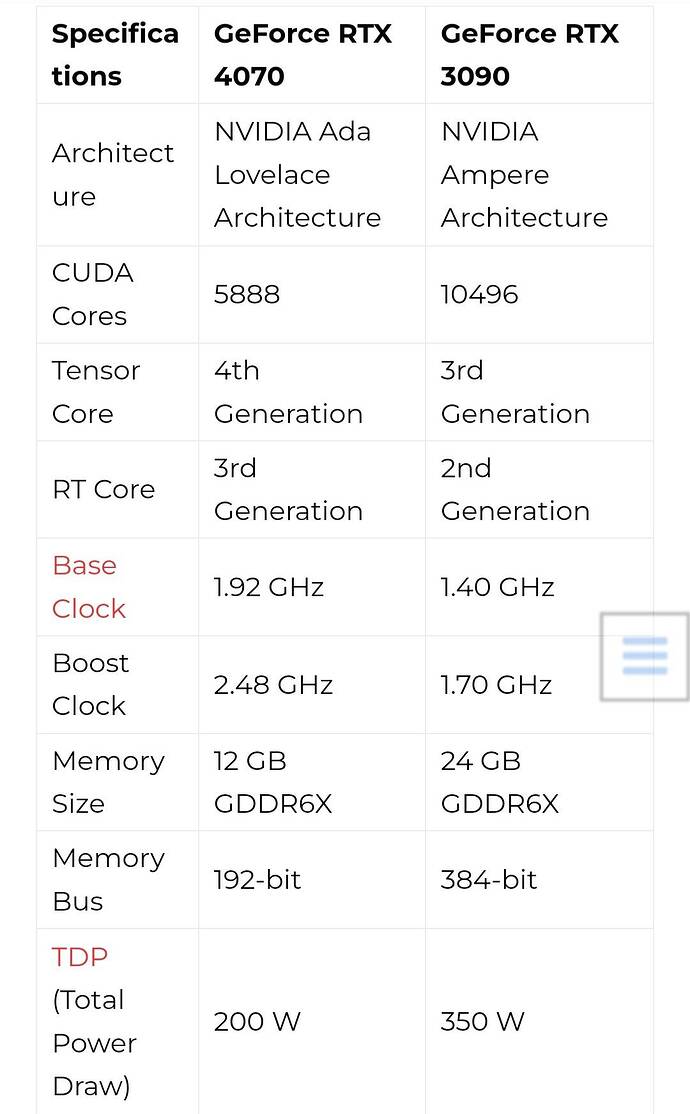The image size is (690, 1114).
Task: Click the Specifications header cell
Action: coord(115,54)
